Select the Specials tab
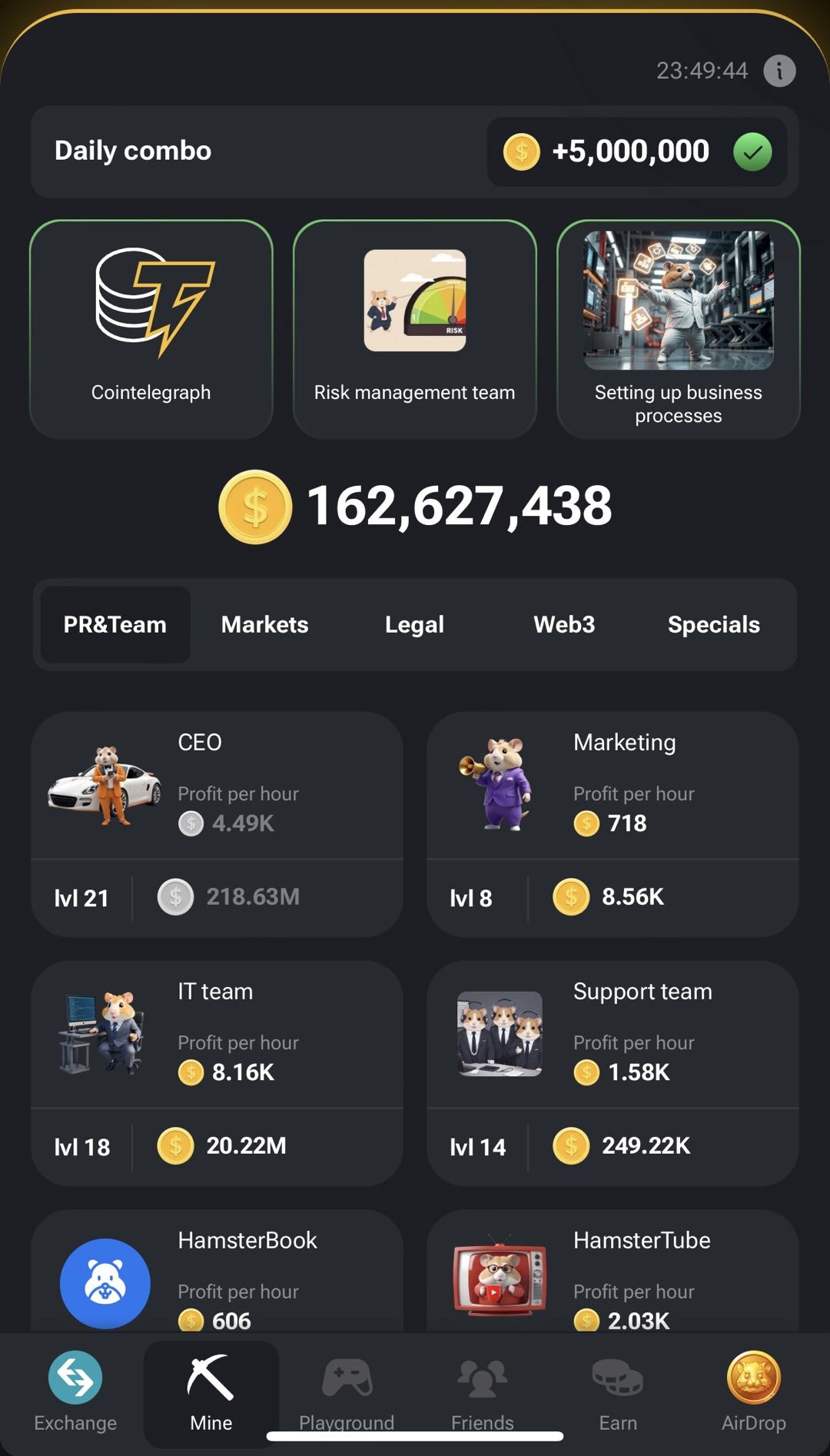This screenshot has width=830, height=1456. (x=714, y=624)
